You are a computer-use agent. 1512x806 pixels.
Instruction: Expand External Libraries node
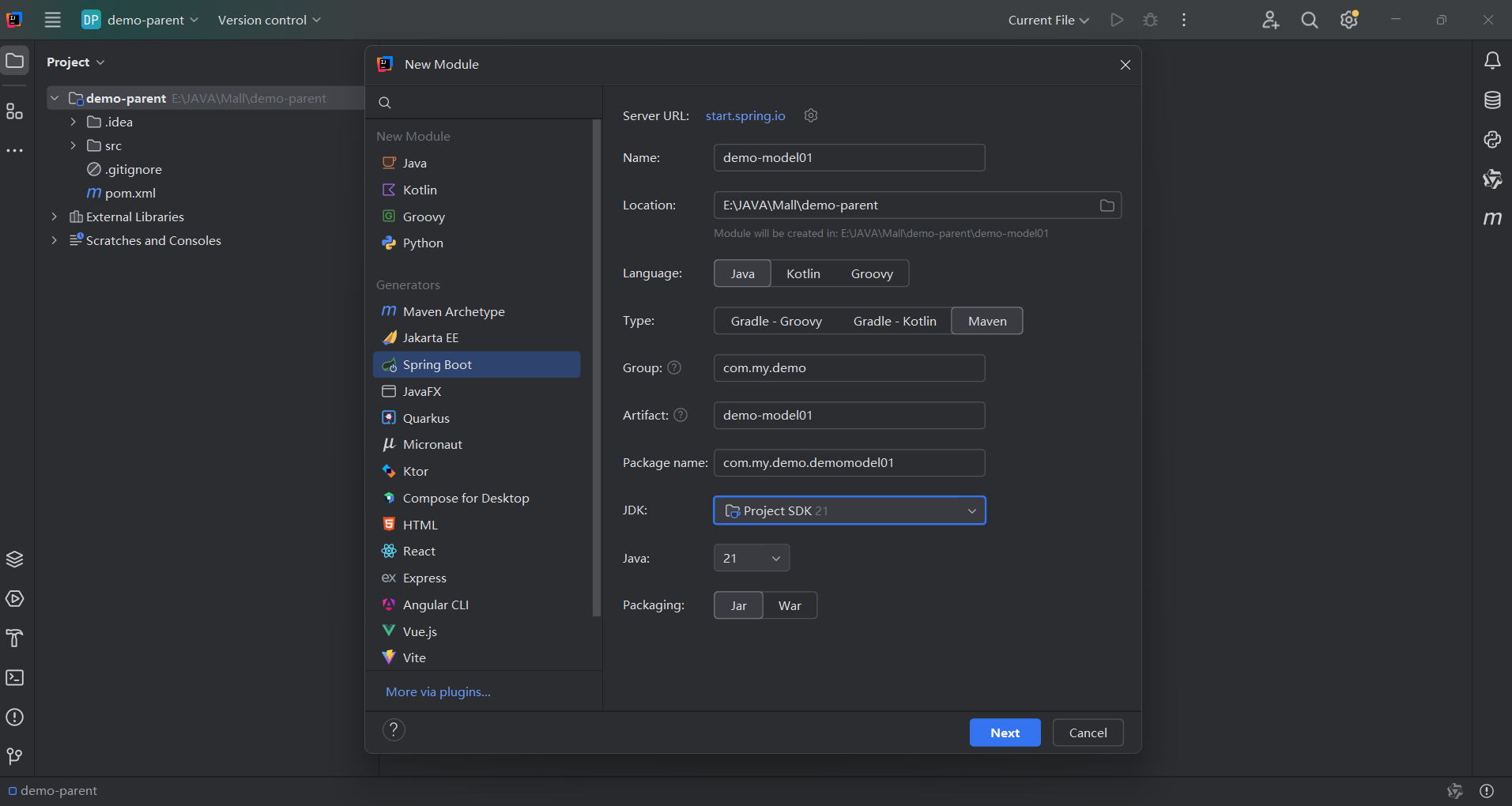coord(54,217)
